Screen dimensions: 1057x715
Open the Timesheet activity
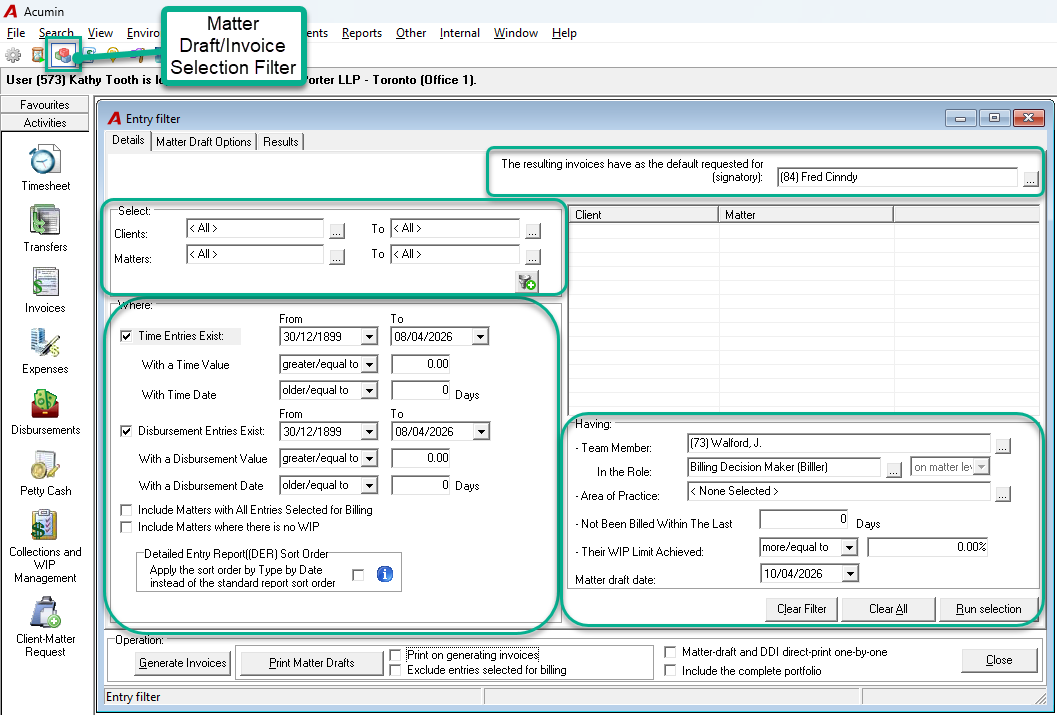(x=45, y=168)
